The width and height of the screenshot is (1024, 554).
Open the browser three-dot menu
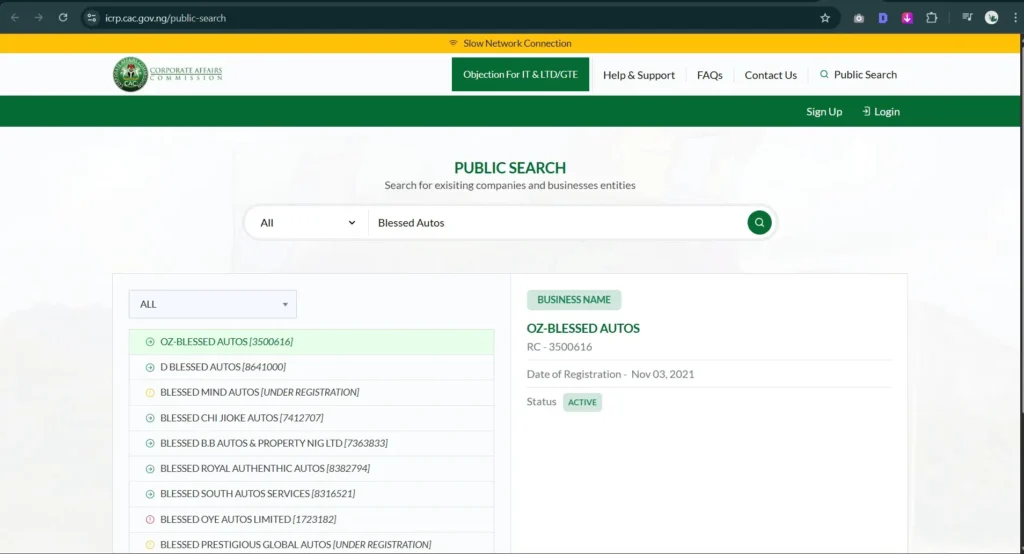click(x=1015, y=18)
